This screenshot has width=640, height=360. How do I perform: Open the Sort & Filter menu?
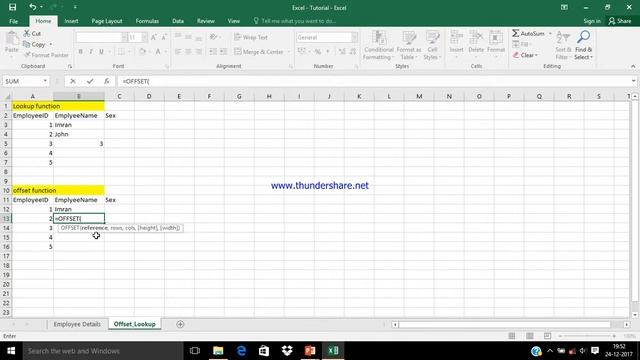click(563, 46)
